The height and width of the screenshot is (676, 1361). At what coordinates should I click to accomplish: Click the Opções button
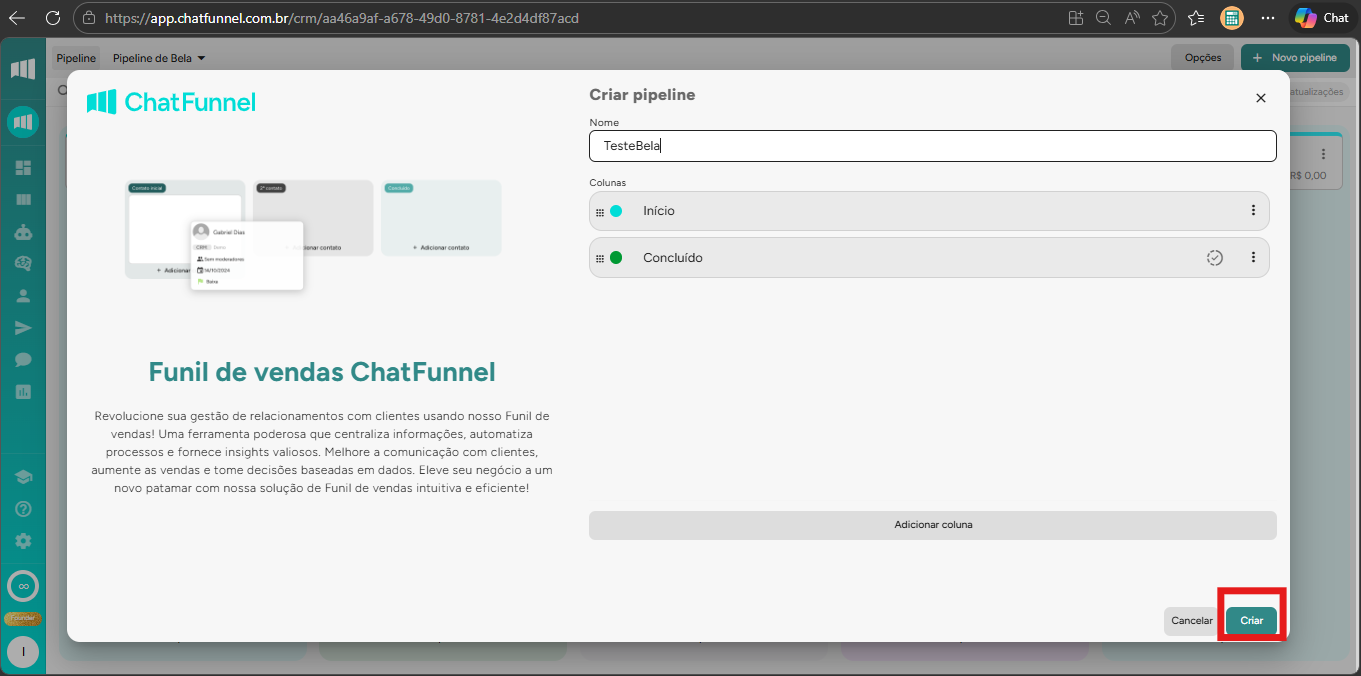point(1203,58)
